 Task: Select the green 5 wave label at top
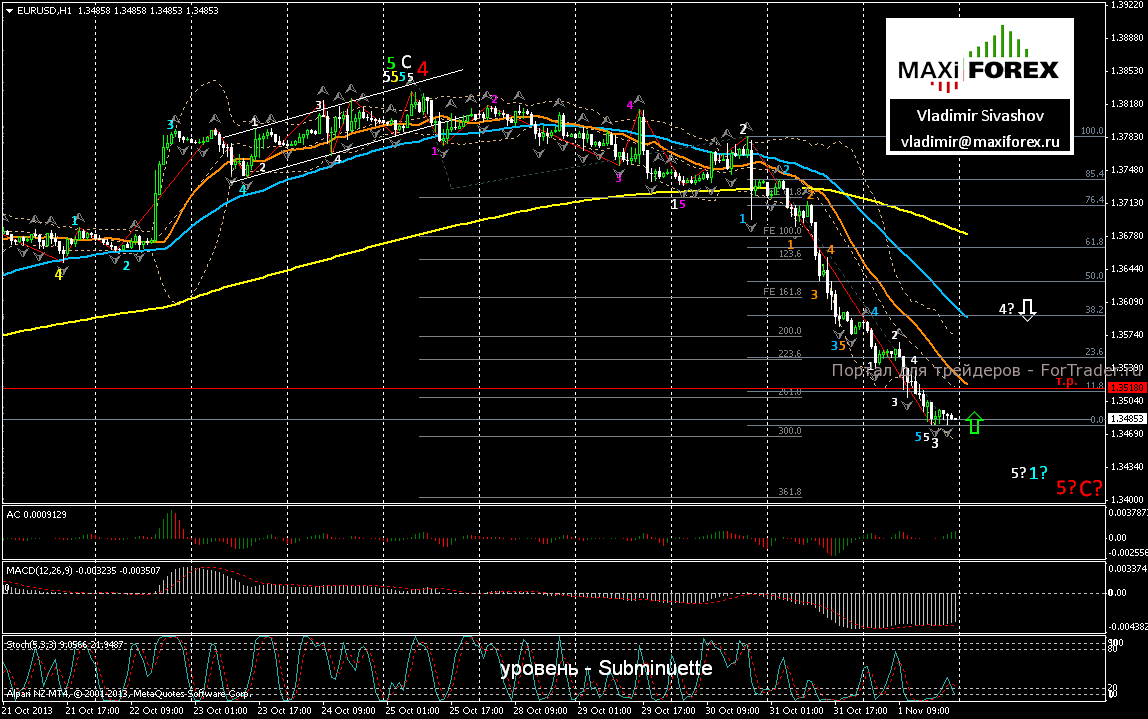pyautogui.click(x=391, y=62)
